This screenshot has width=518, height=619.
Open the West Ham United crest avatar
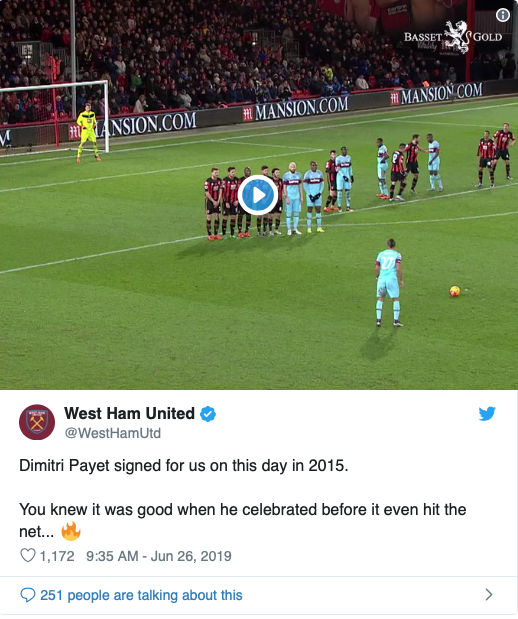37,422
